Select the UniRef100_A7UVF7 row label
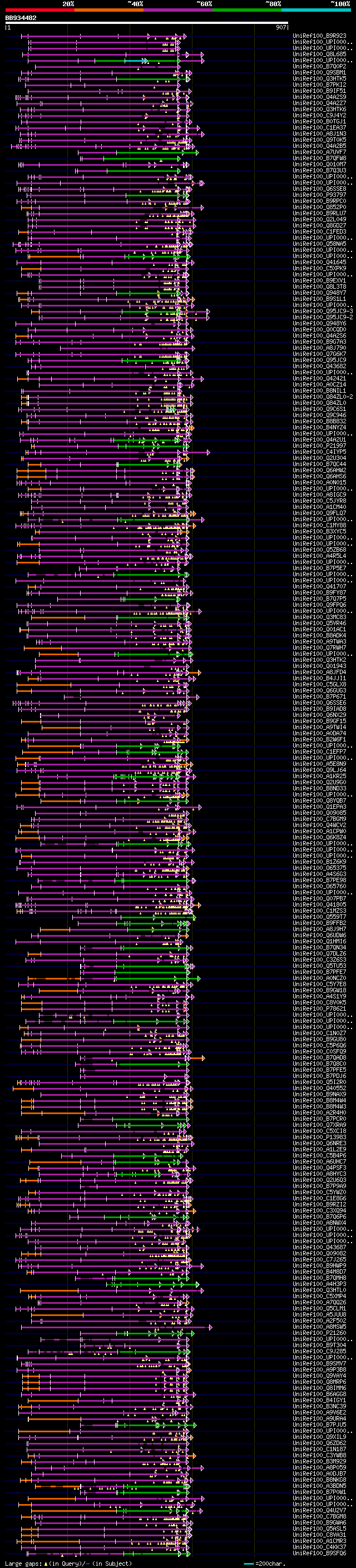 tap(319, 152)
